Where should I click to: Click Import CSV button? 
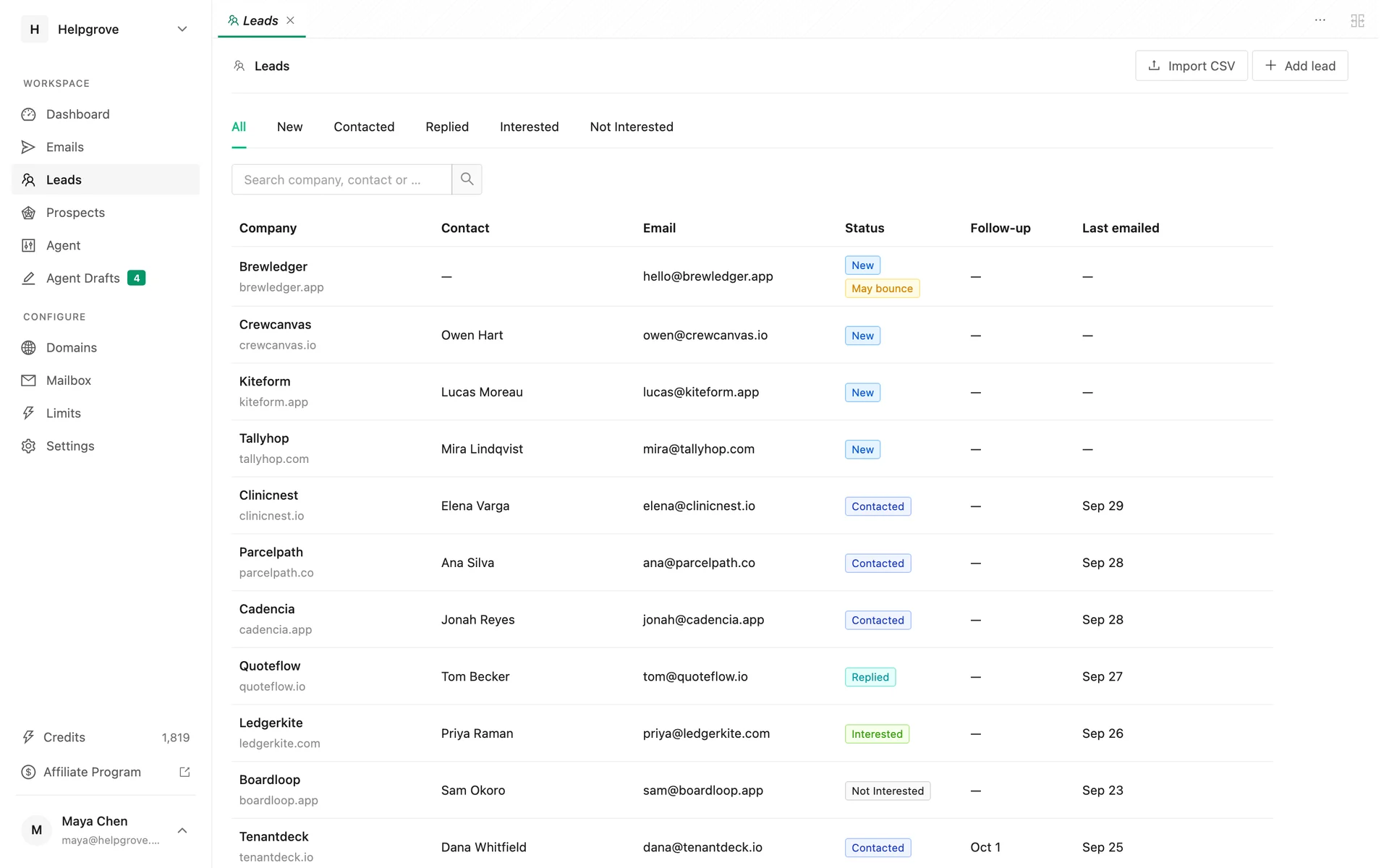click(x=1192, y=66)
